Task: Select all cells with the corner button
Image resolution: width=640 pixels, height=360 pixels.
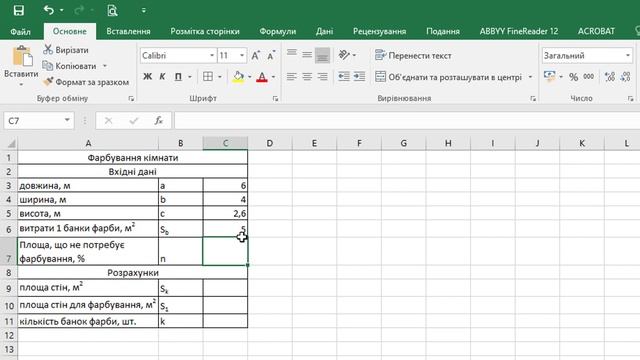Action: point(11,143)
